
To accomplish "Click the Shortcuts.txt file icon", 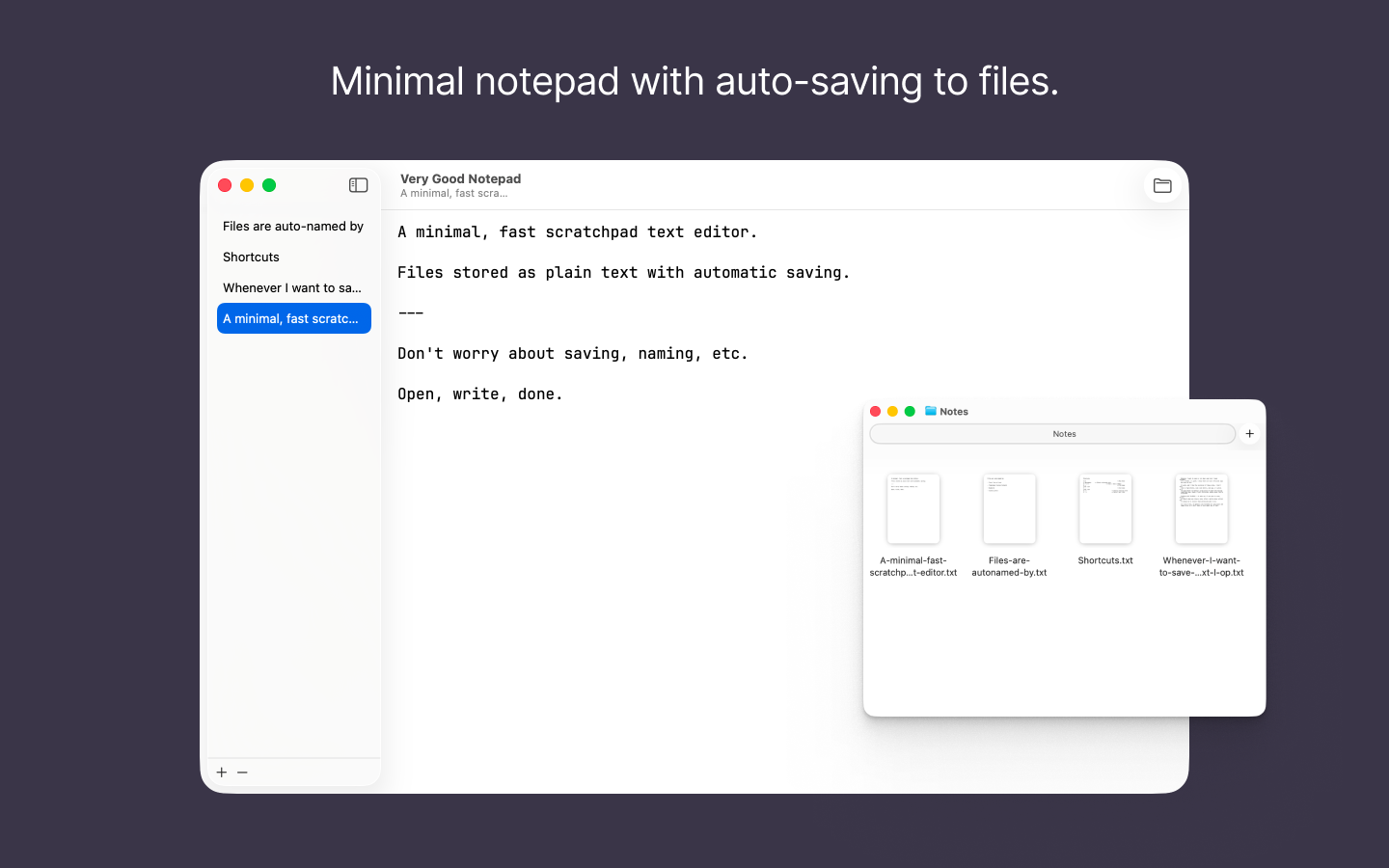I will click(x=1104, y=508).
